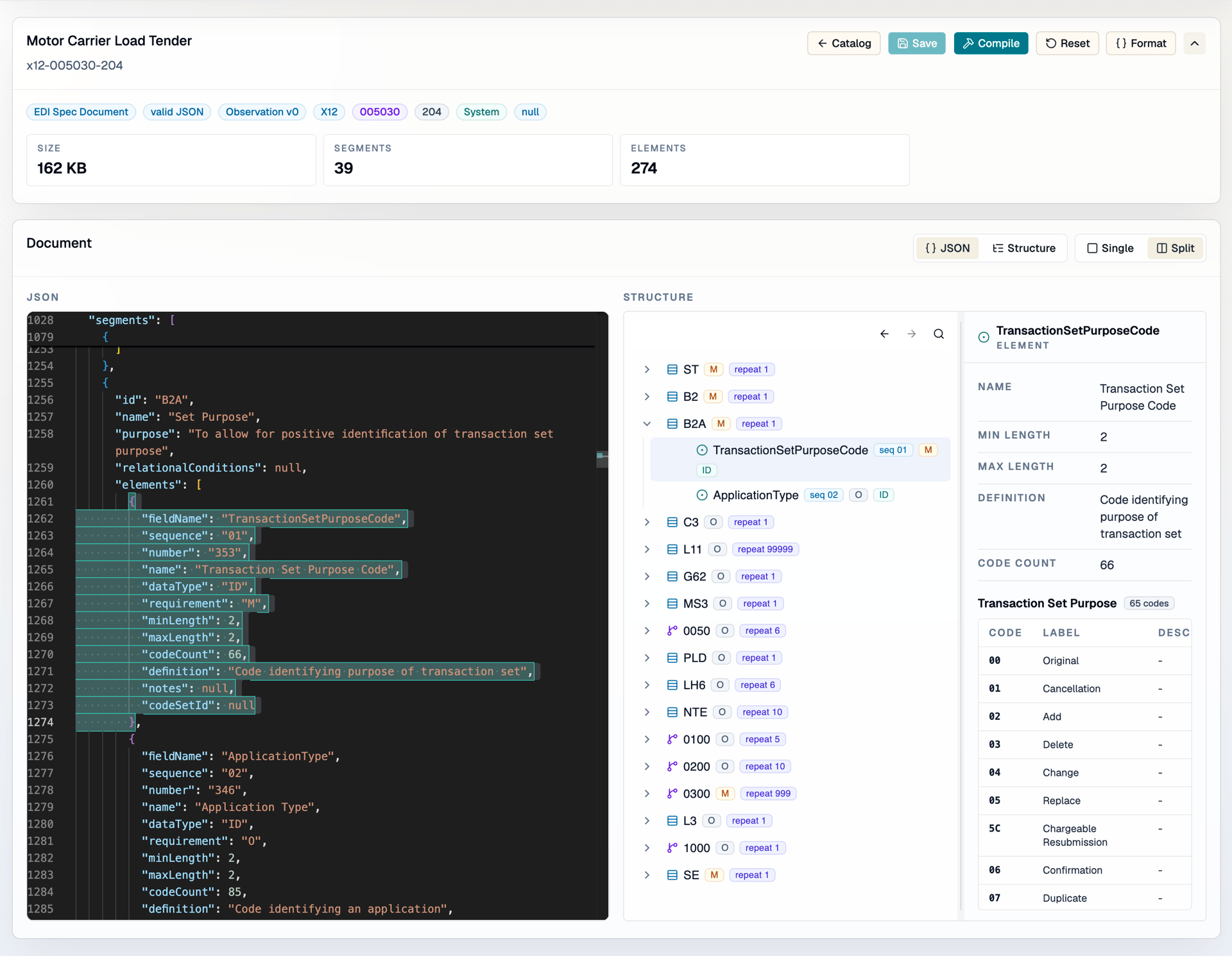This screenshot has height=956, width=1232.
Task: Open structure search
Action: (x=938, y=334)
